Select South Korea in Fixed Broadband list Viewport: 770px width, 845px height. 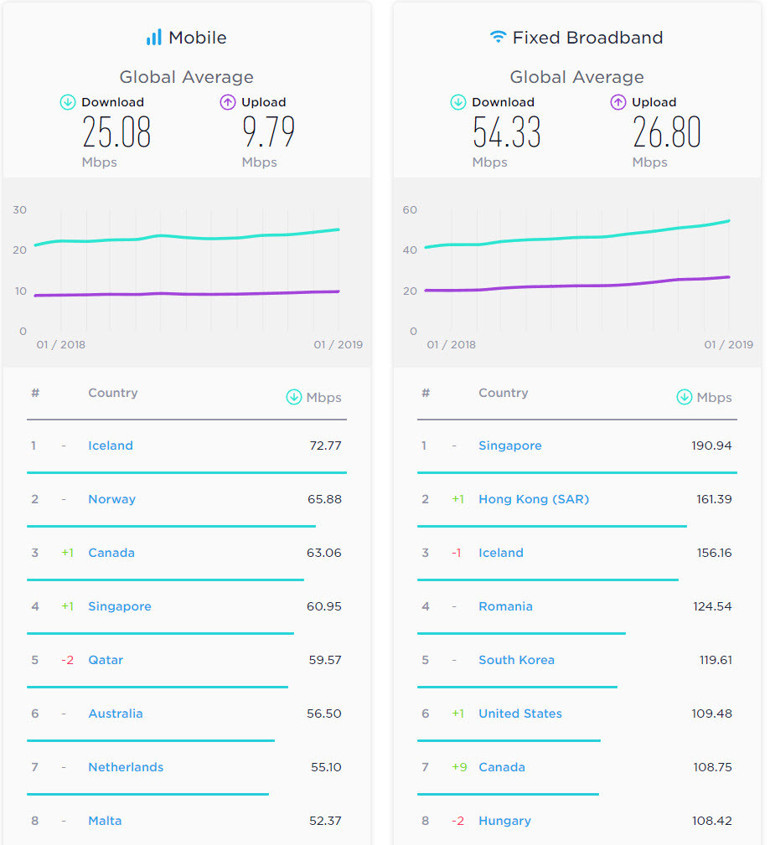tap(516, 660)
